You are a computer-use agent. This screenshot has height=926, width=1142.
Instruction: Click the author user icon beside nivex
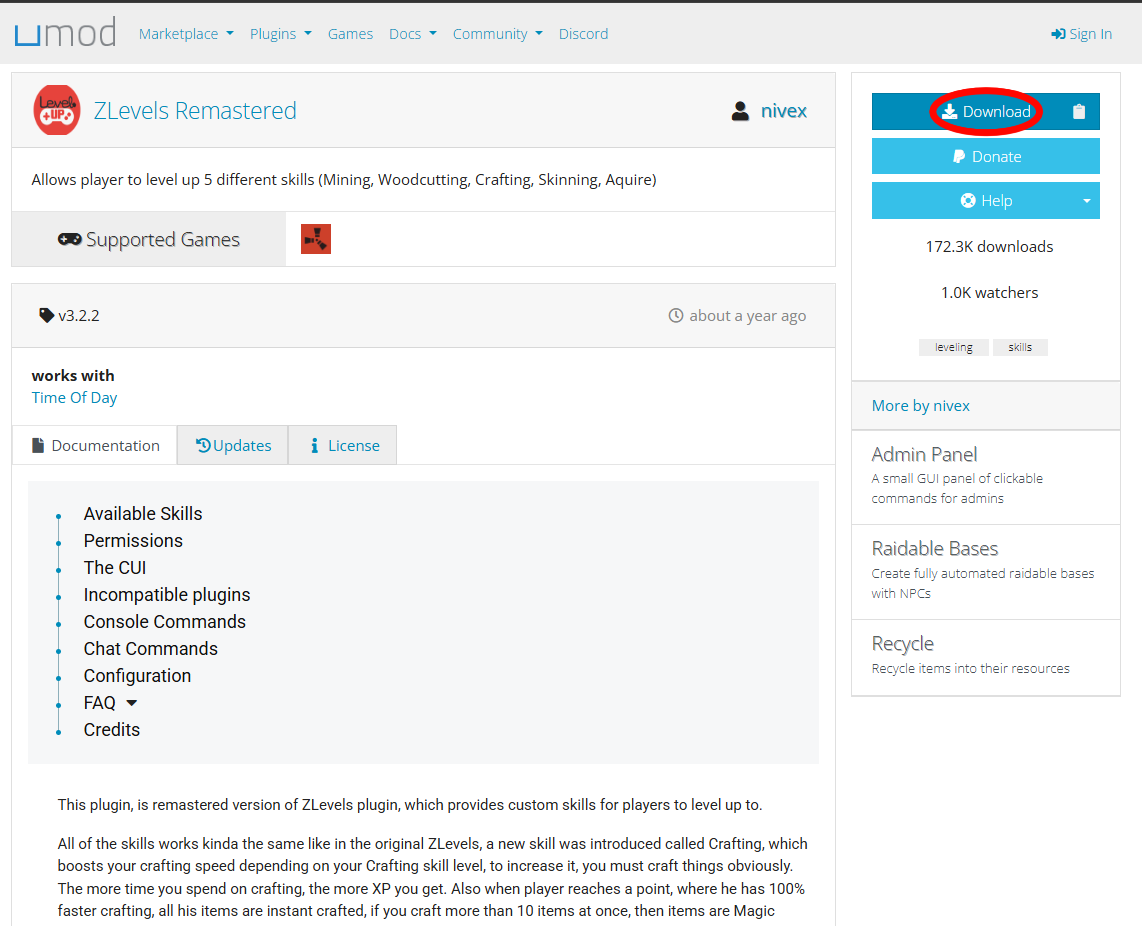coord(740,111)
